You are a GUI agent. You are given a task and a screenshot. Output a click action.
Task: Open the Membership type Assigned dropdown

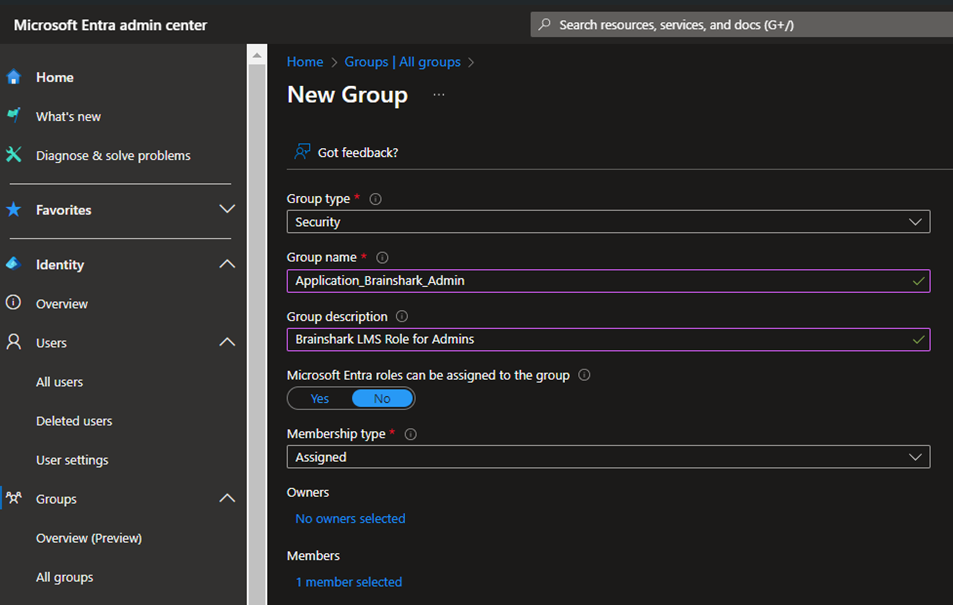click(x=608, y=457)
